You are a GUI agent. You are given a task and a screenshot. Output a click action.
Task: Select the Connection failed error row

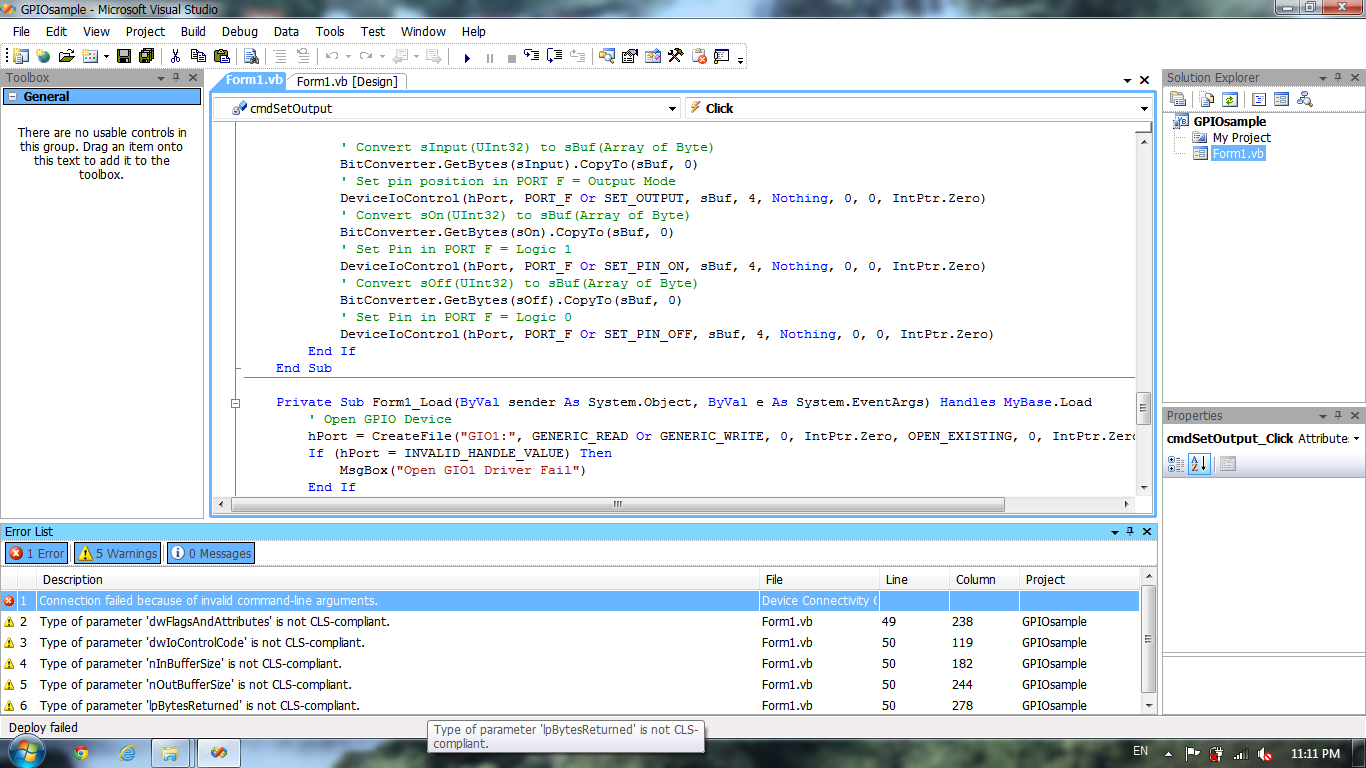[x=570, y=601]
